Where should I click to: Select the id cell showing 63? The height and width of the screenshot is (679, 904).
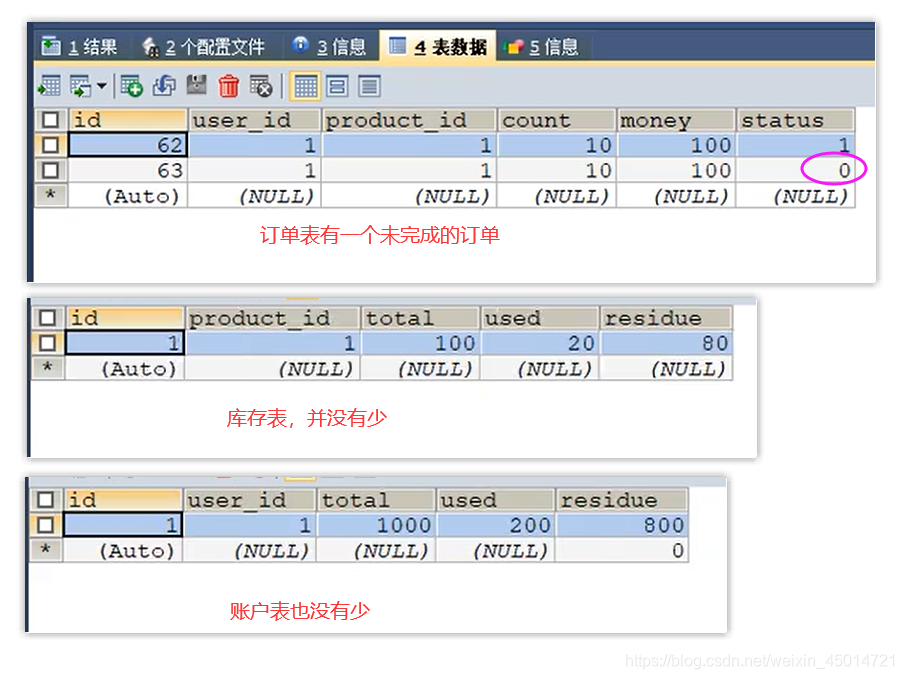point(127,170)
